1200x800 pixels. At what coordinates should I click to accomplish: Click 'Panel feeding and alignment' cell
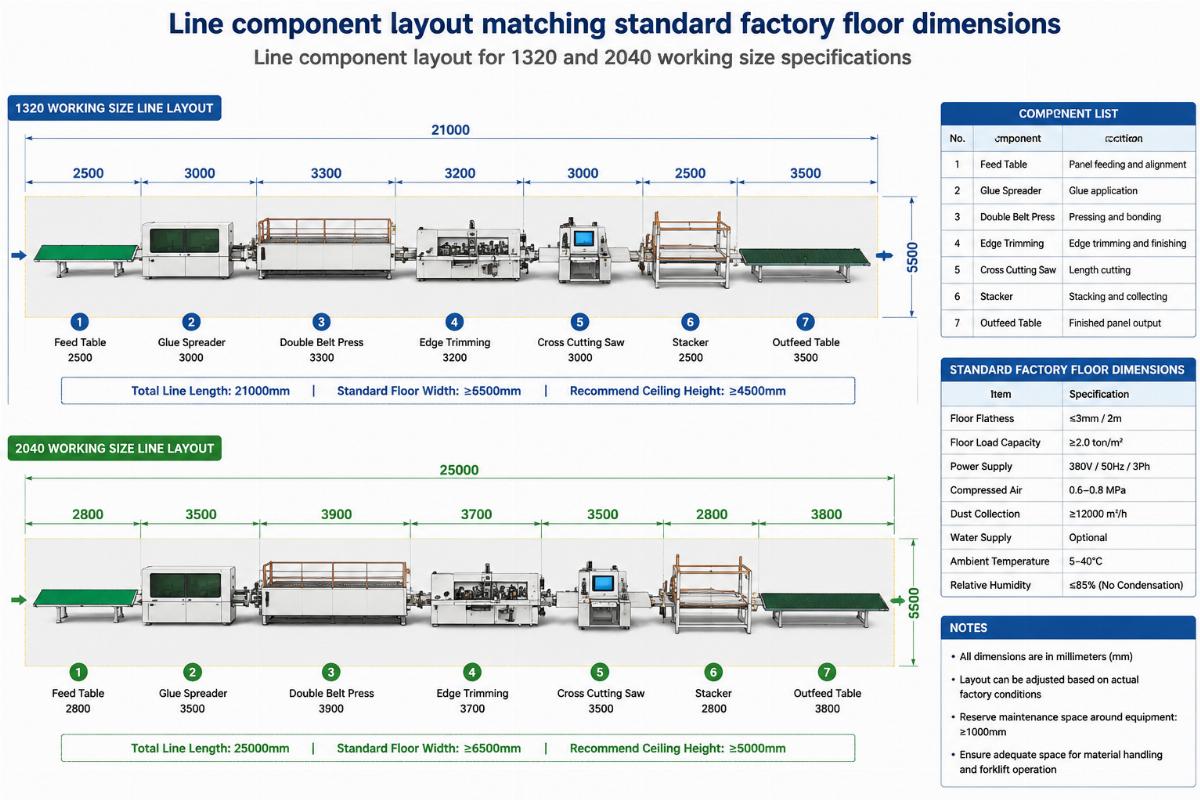(x=1127, y=164)
